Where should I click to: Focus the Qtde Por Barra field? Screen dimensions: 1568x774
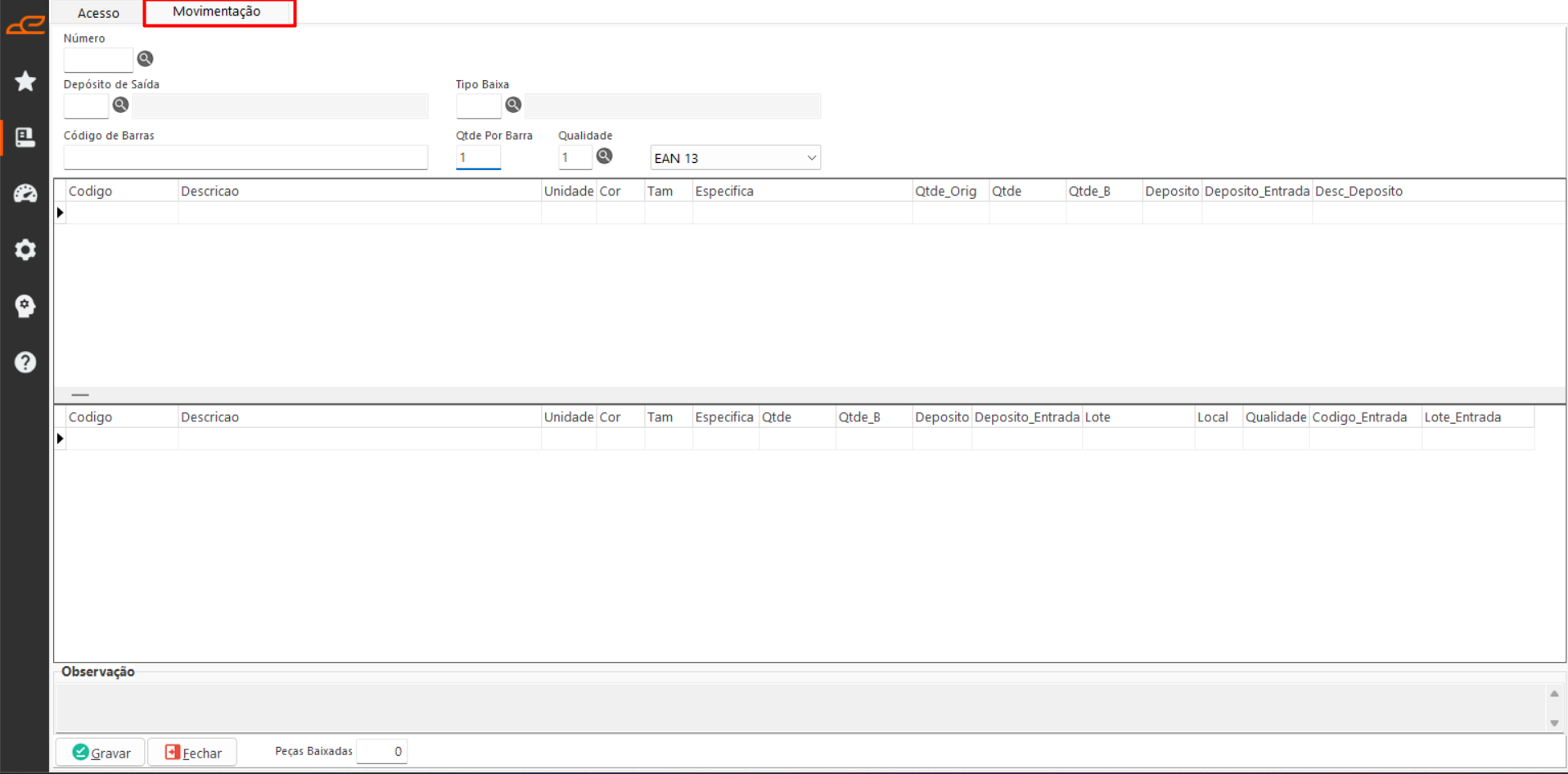478,157
